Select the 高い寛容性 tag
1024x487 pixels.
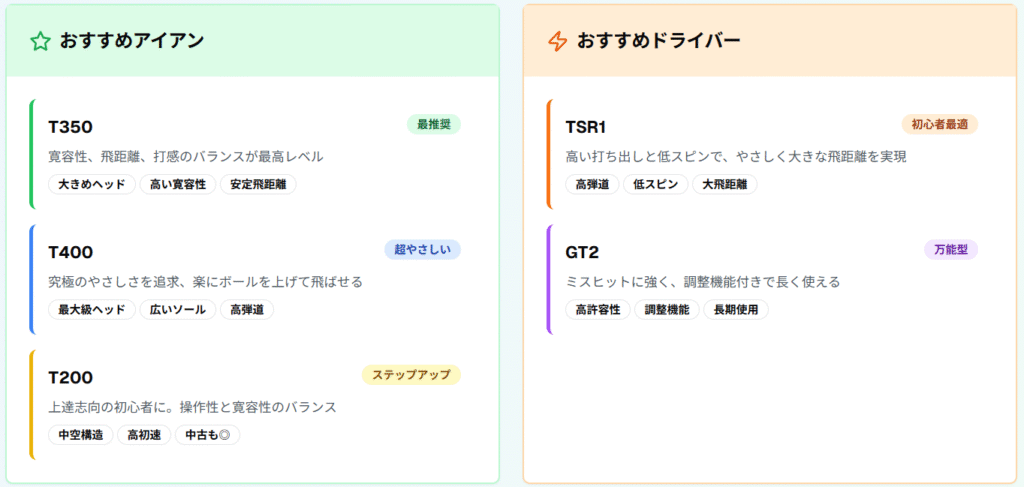[178, 185]
